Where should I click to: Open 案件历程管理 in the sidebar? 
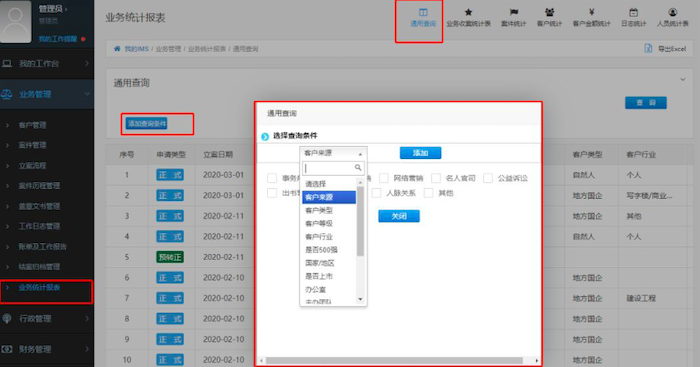tap(39, 186)
